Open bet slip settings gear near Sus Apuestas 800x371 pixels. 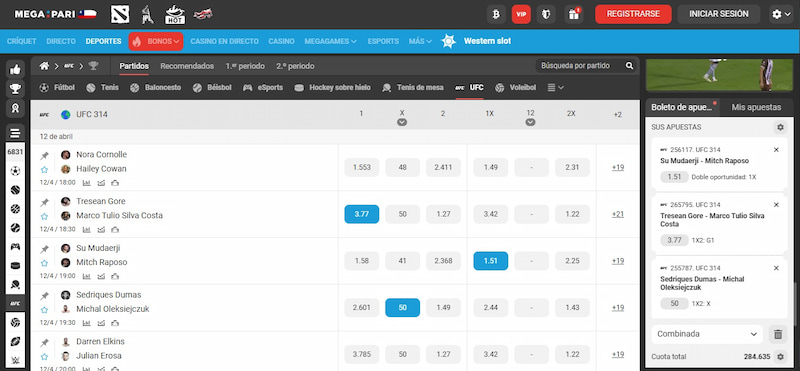click(780, 127)
